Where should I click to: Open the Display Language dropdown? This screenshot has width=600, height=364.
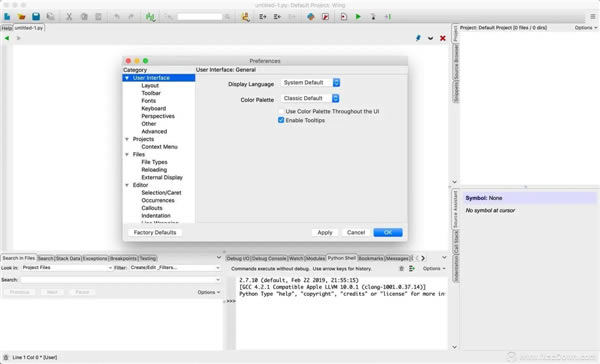point(310,83)
